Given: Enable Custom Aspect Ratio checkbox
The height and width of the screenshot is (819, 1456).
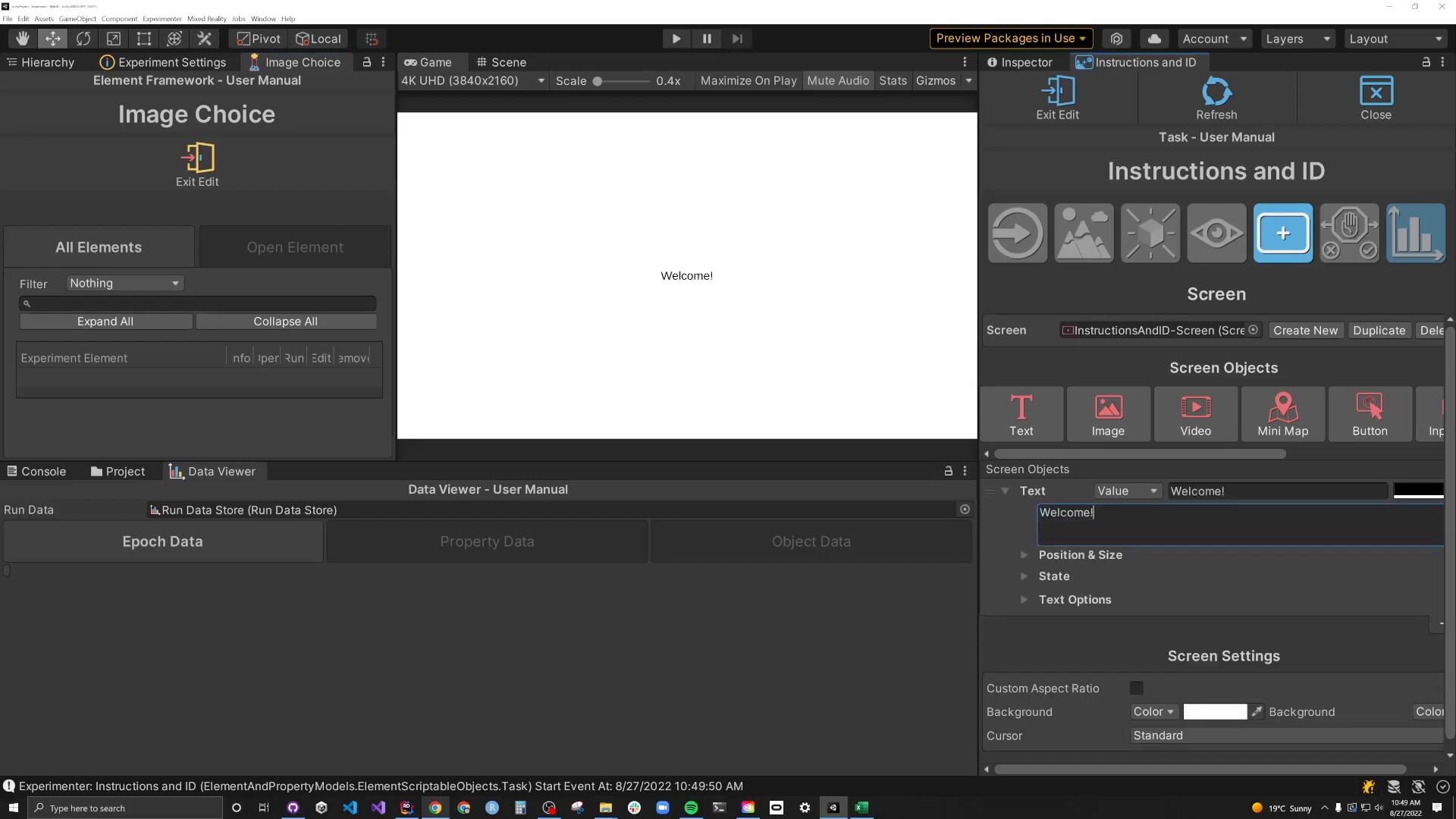Looking at the screenshot, I should [x=1136, y=688].
